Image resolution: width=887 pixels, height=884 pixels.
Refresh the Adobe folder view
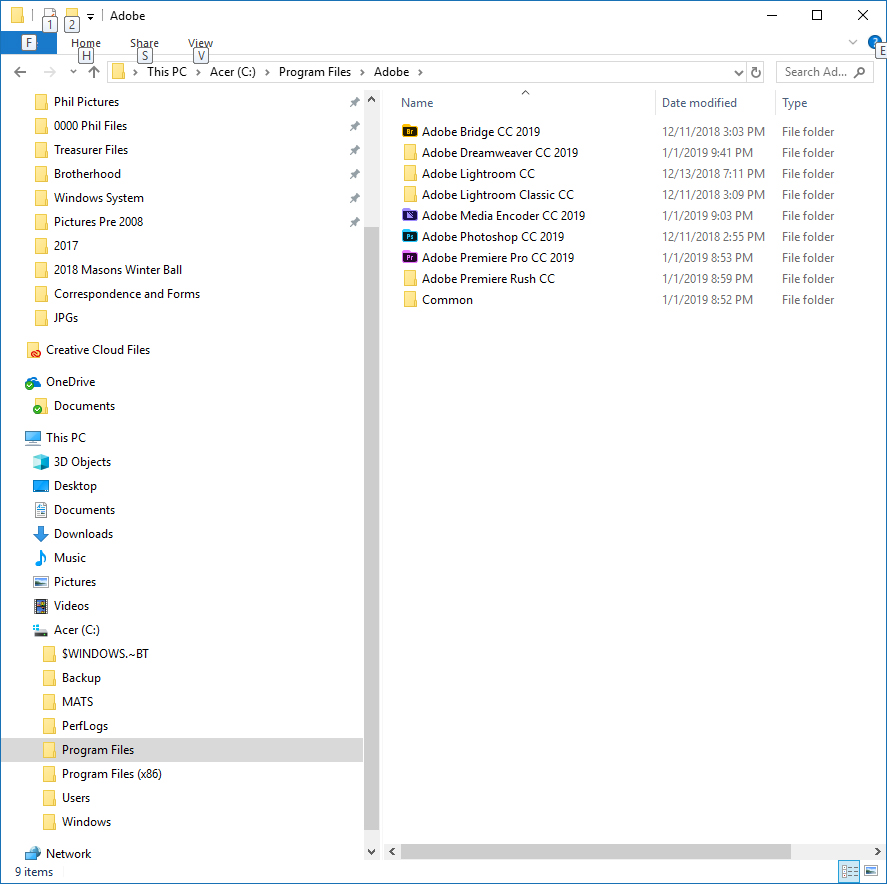pos(755,72)
